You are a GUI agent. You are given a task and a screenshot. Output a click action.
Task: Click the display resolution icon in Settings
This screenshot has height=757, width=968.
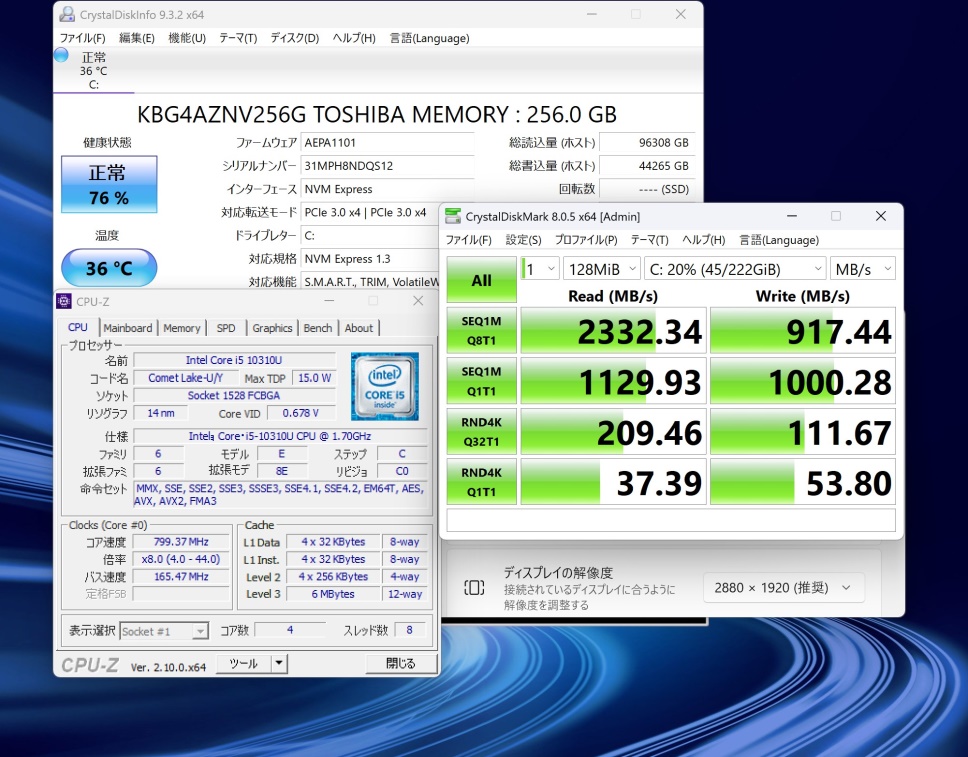click(474, 587)
